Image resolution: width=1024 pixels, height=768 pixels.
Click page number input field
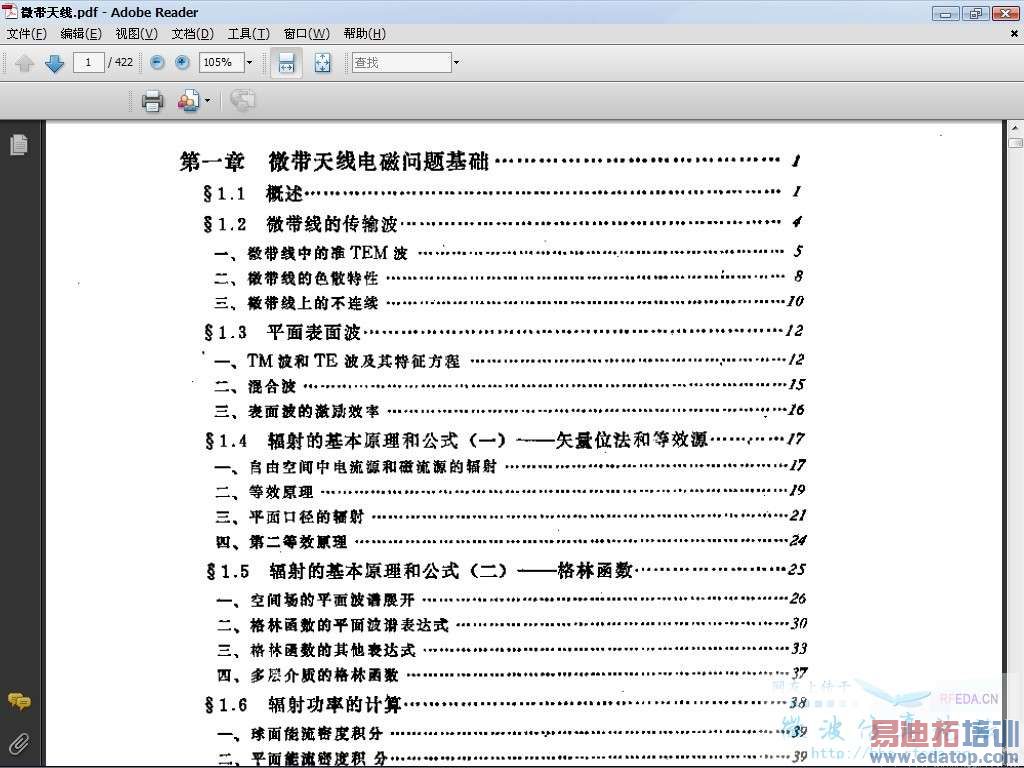(x=89, y=62)
